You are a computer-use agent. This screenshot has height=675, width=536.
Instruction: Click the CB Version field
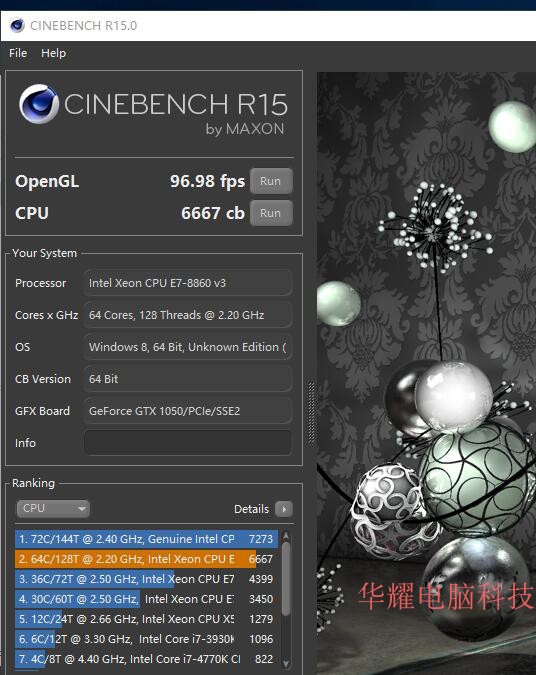(188, 379)
